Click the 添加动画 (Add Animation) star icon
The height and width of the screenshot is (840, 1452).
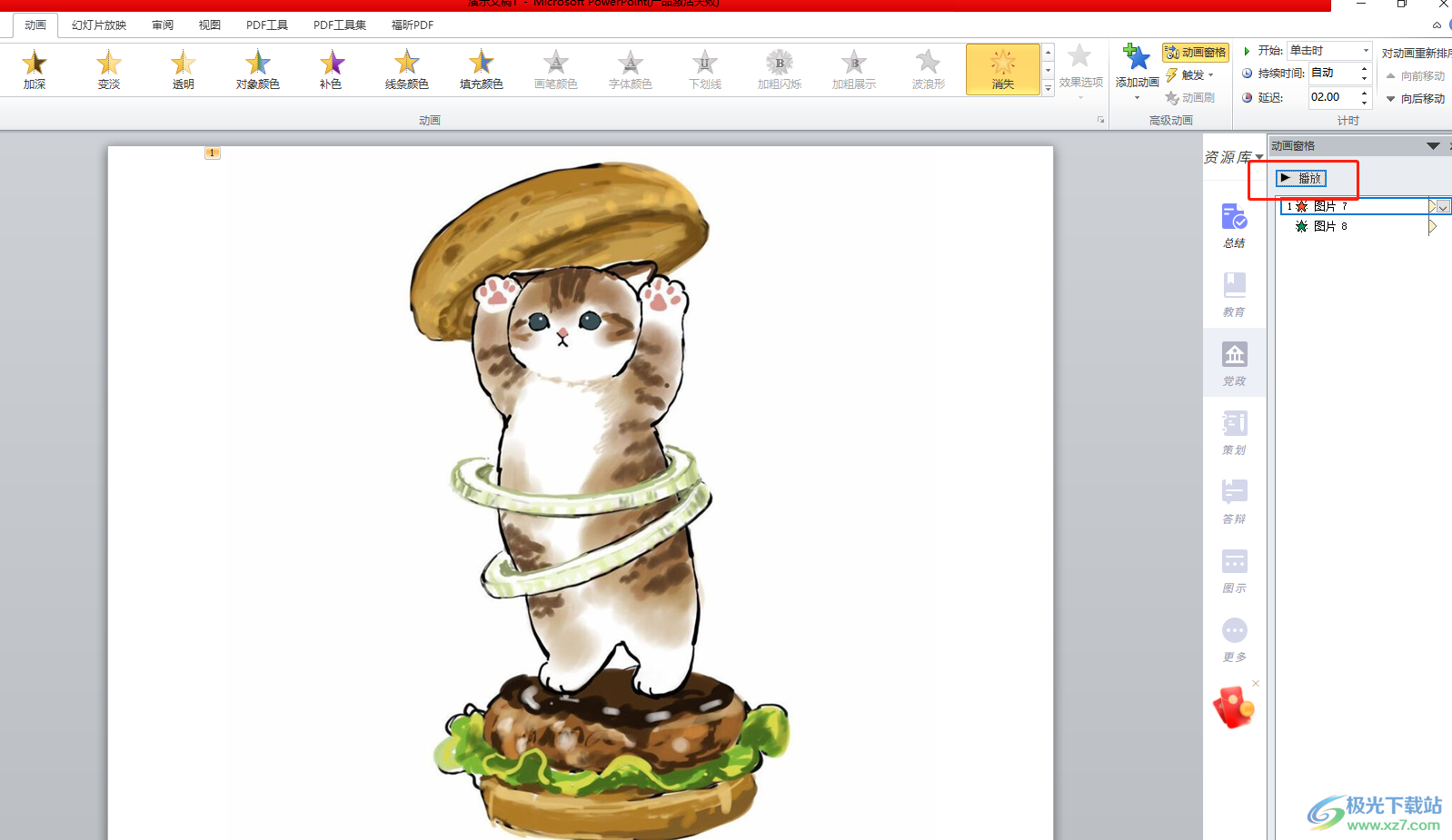(1136, 58)
